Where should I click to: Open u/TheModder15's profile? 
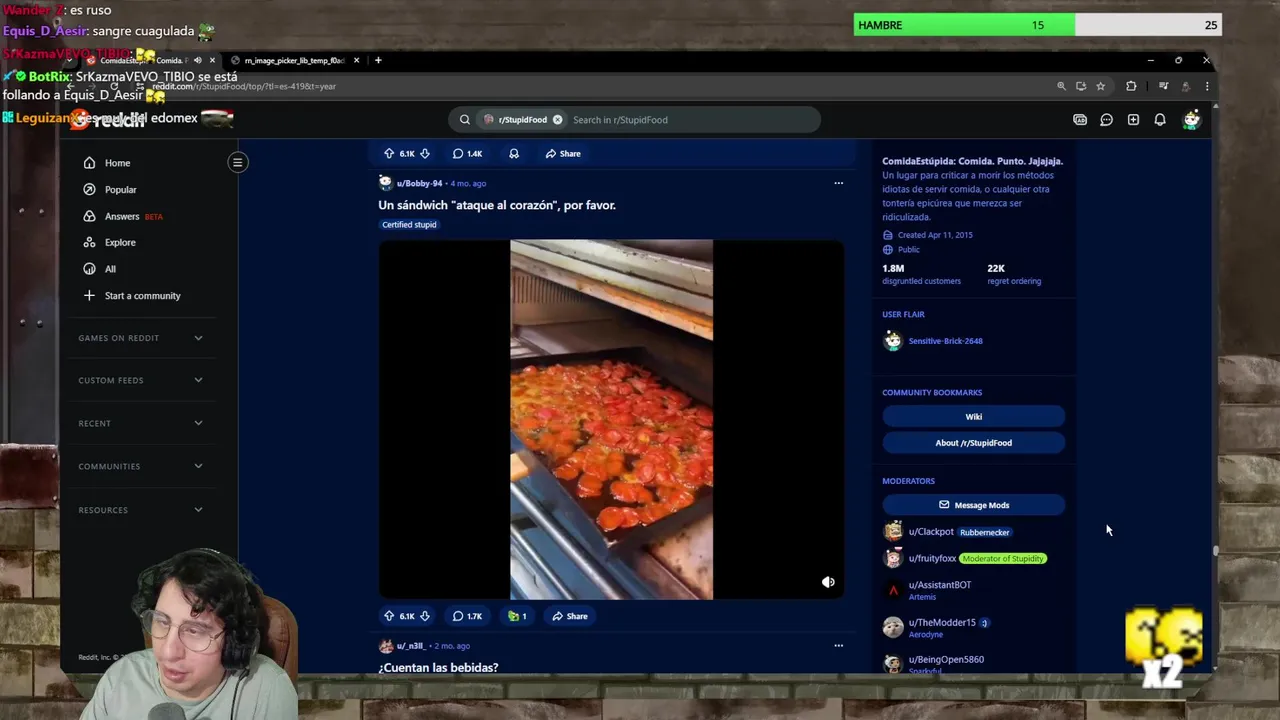[942, 622]
